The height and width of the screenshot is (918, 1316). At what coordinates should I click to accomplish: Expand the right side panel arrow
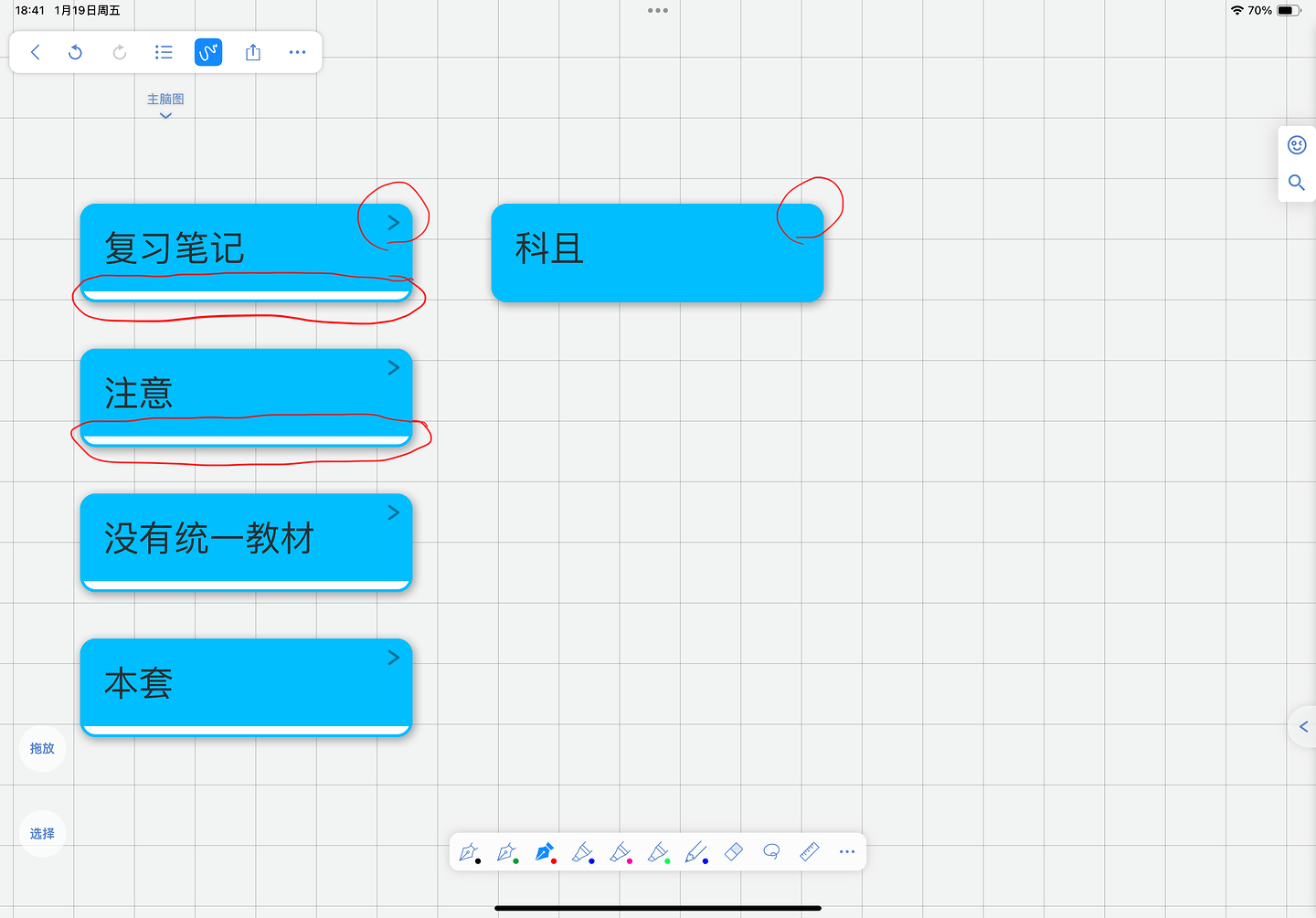tap(1303, 727)
